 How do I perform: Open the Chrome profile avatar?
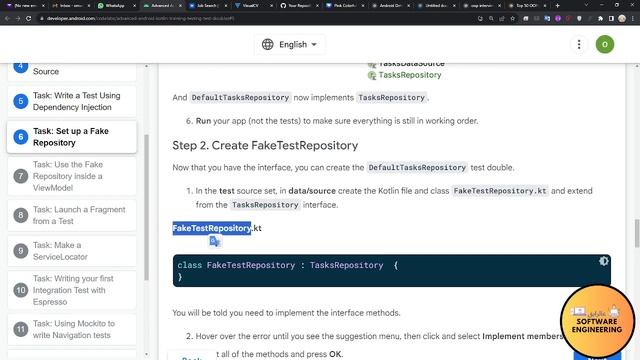pos(622,18)
